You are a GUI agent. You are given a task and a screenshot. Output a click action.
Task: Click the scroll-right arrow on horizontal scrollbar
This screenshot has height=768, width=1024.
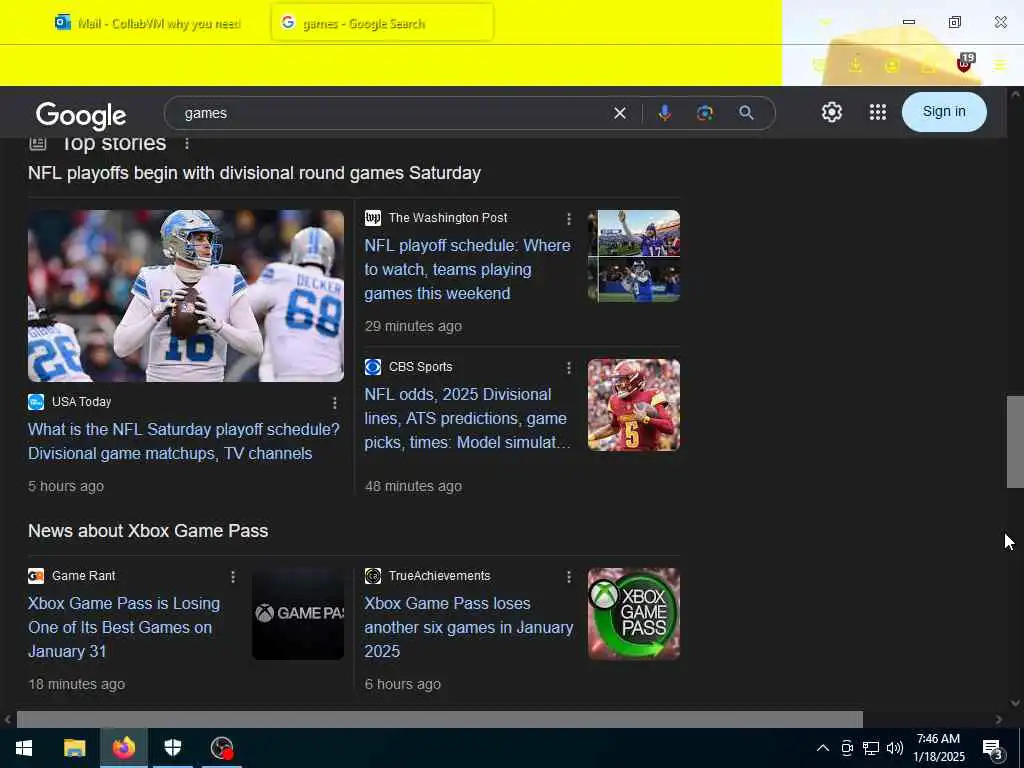[x=999, y=720]
